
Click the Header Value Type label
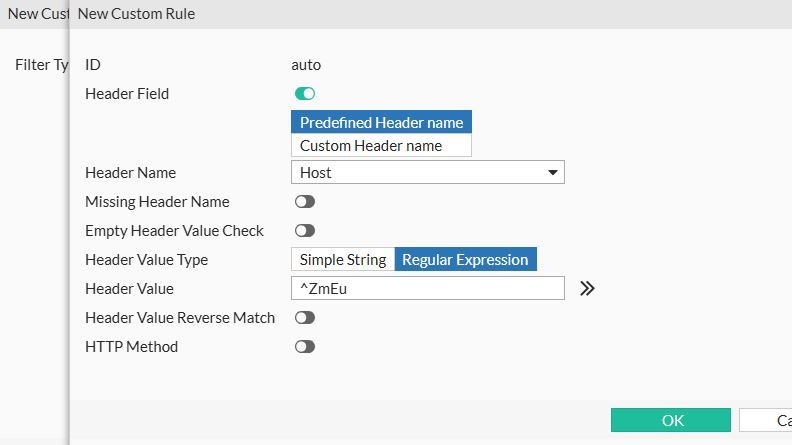(x=146, y=260)
